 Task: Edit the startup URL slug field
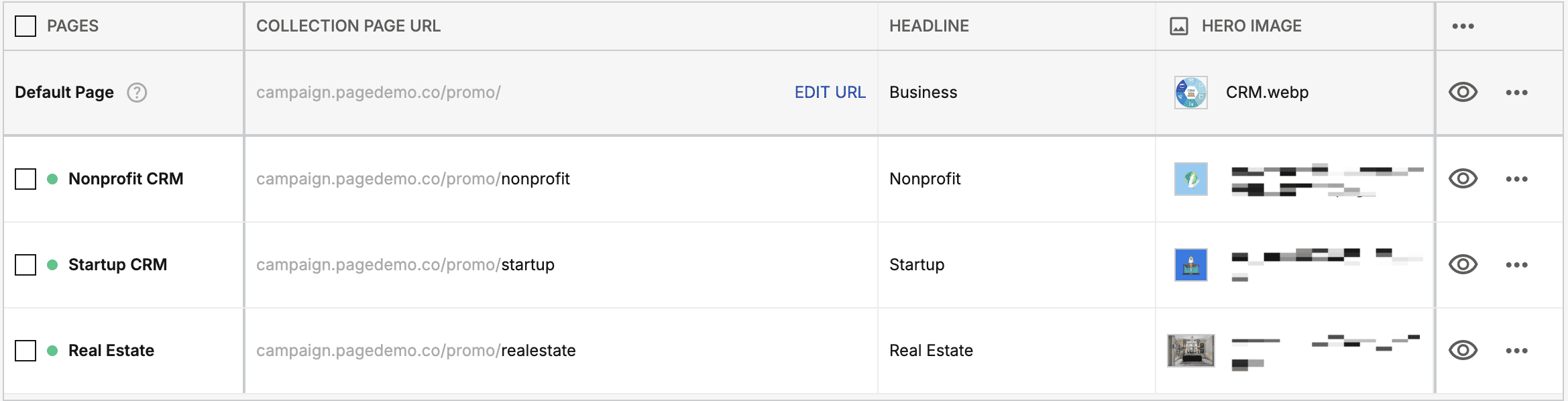click(x=528, y=265)
